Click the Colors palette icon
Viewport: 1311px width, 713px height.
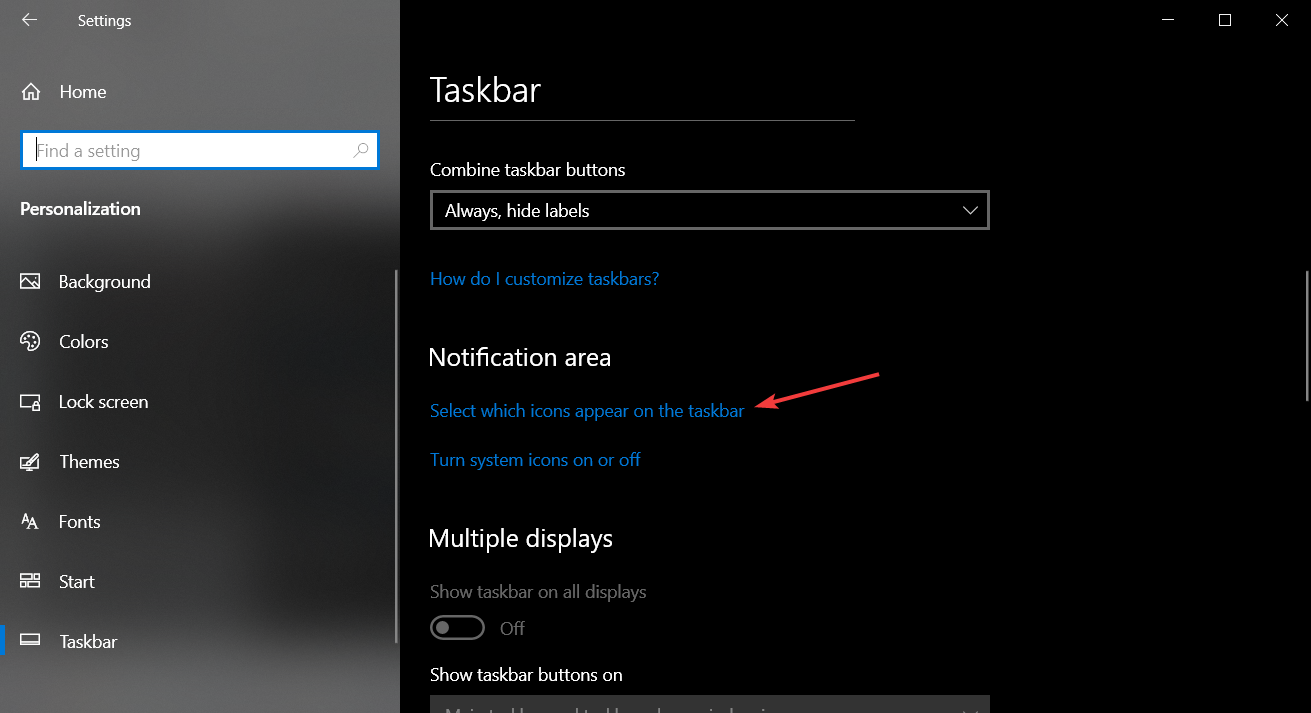(x=30, y=342)
